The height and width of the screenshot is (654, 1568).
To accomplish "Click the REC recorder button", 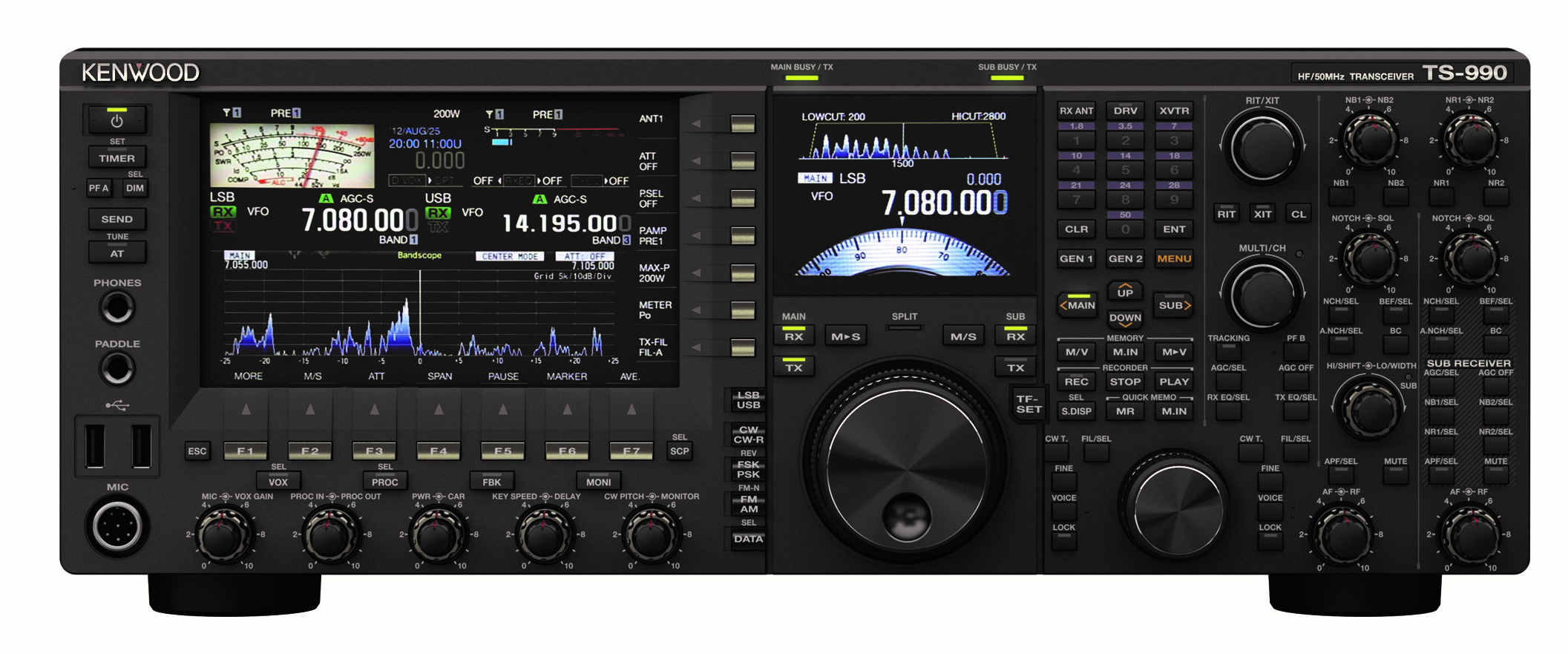I will [x=1077, y=382].
